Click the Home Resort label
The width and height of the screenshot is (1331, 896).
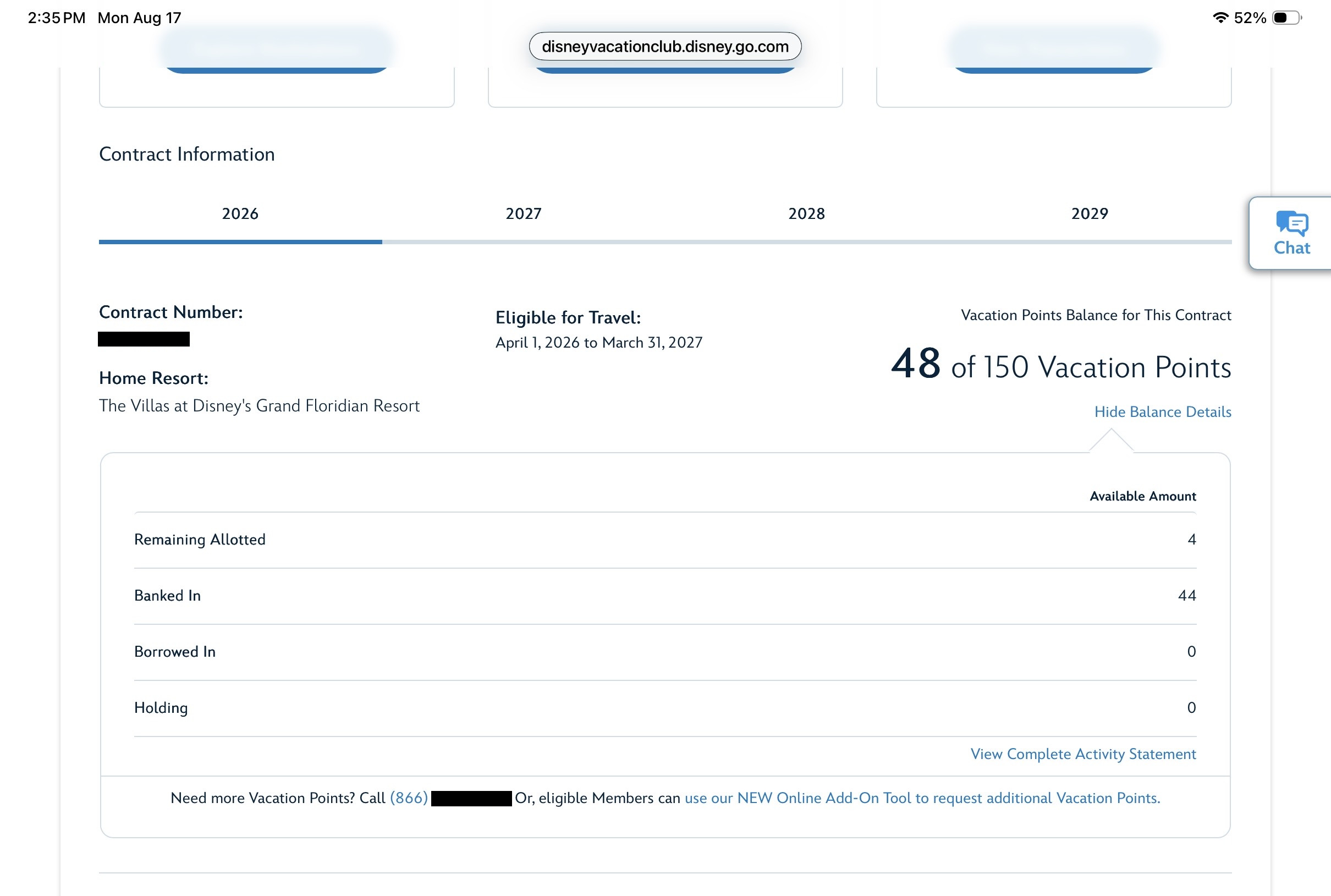tap(153, 378)
